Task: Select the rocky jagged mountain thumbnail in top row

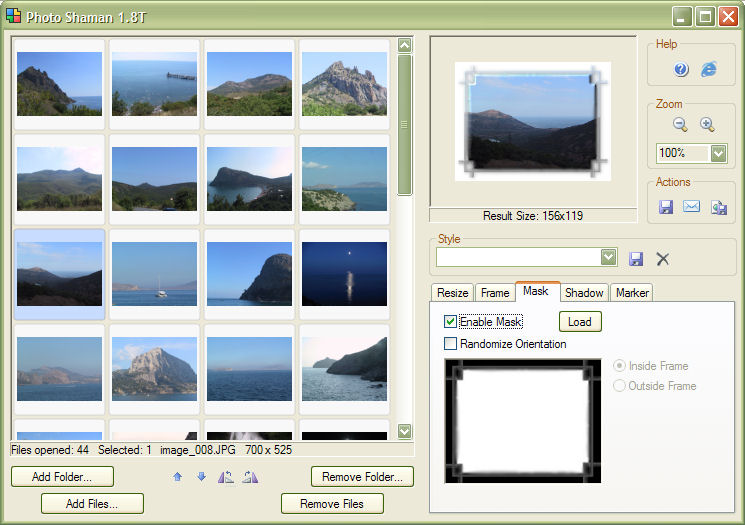Action: click(344, 84)
